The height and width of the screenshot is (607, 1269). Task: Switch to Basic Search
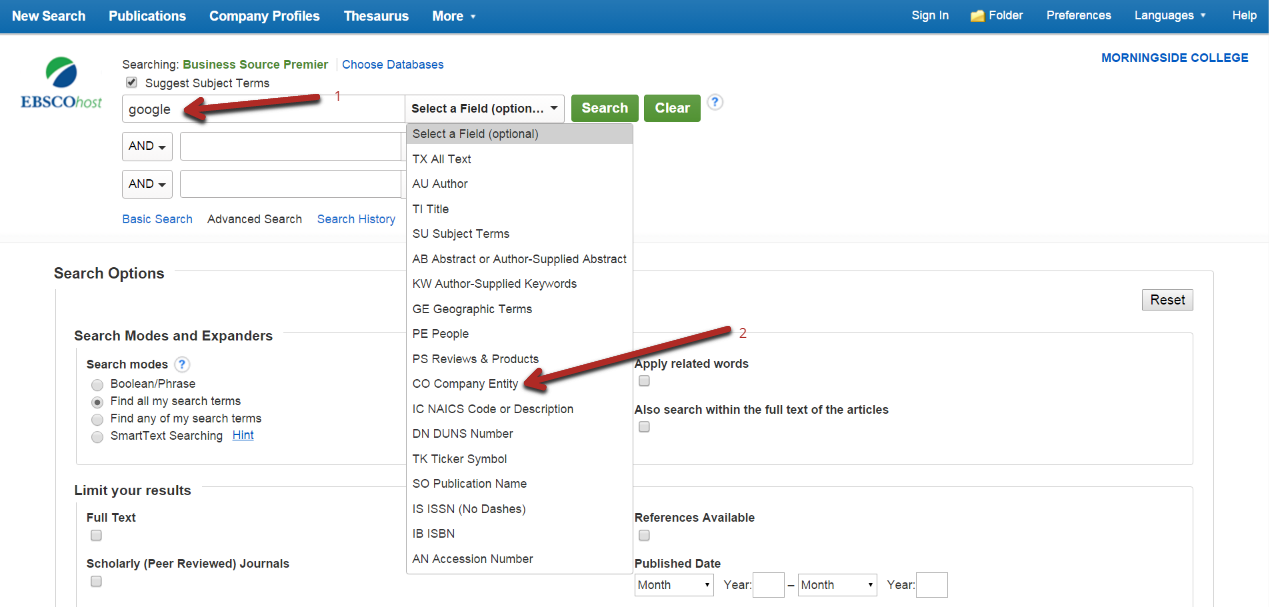157,219
